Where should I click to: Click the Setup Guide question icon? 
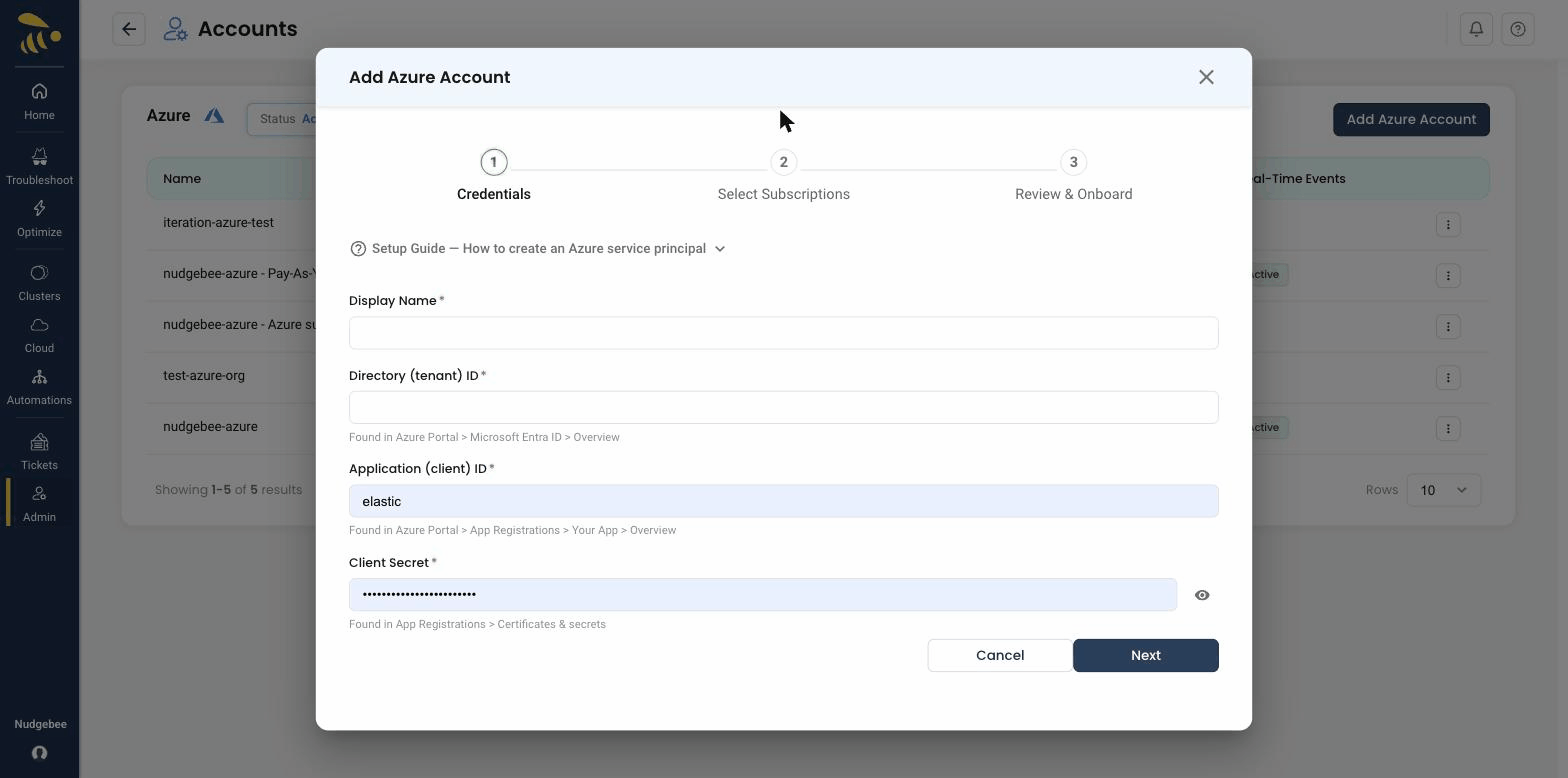(x=358, y=249)
